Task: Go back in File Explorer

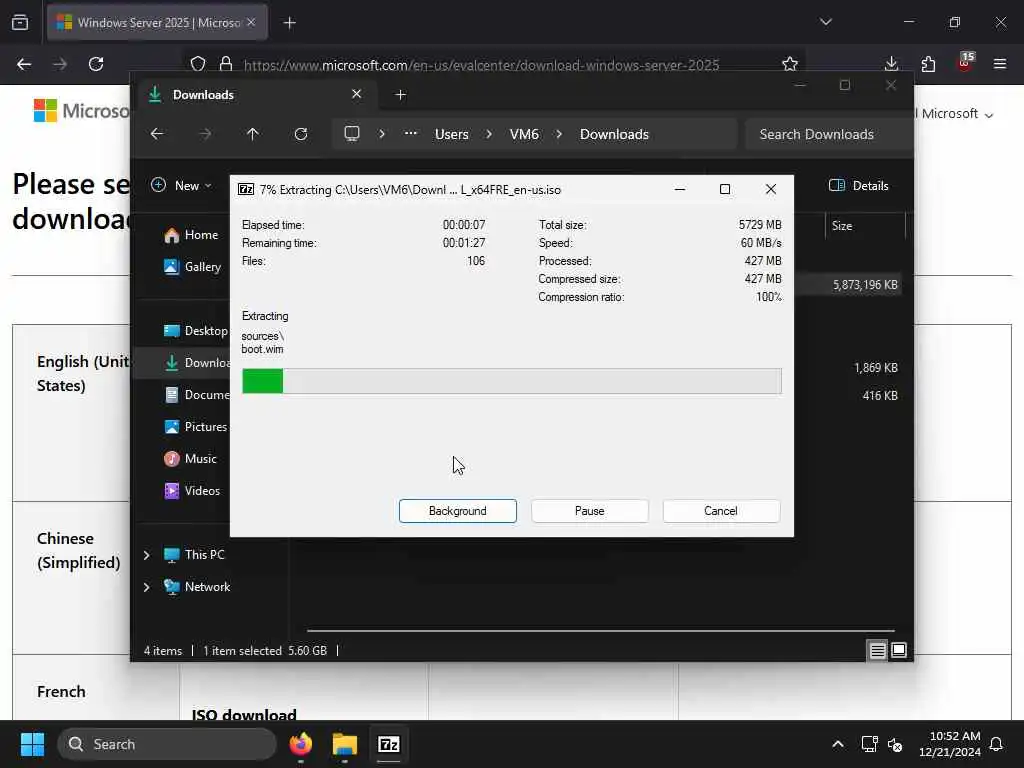Action: 157,134
